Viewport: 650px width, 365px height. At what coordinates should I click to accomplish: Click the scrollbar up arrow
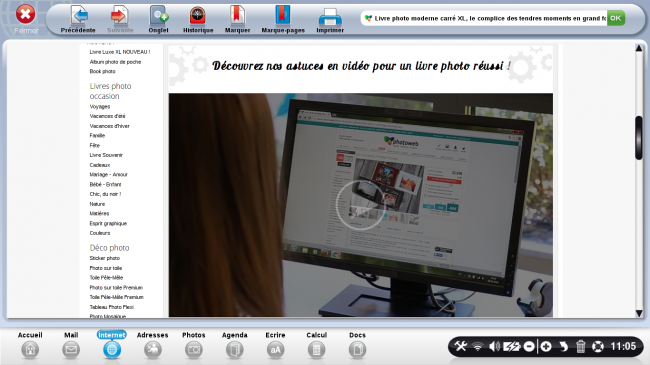pyautogui.click(x=639, y=49)
